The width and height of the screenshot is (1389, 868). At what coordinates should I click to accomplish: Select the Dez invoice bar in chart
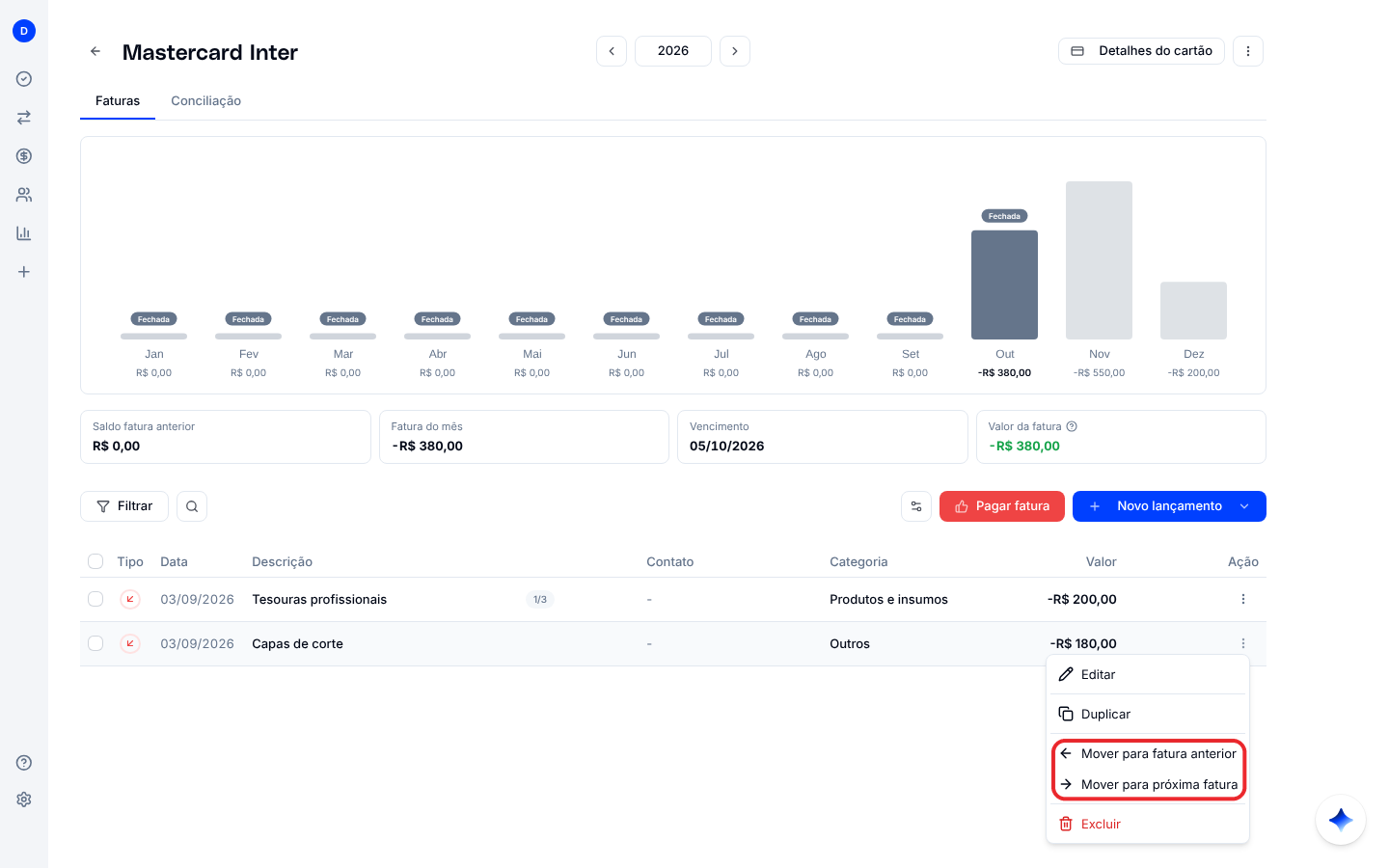[1193, 311]
